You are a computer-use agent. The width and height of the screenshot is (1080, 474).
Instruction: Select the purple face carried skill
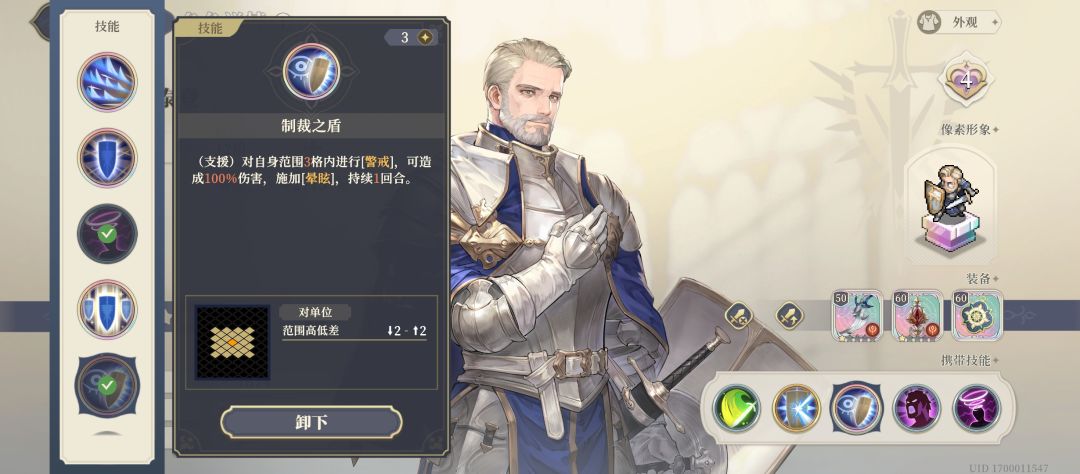tap(917, 408)
